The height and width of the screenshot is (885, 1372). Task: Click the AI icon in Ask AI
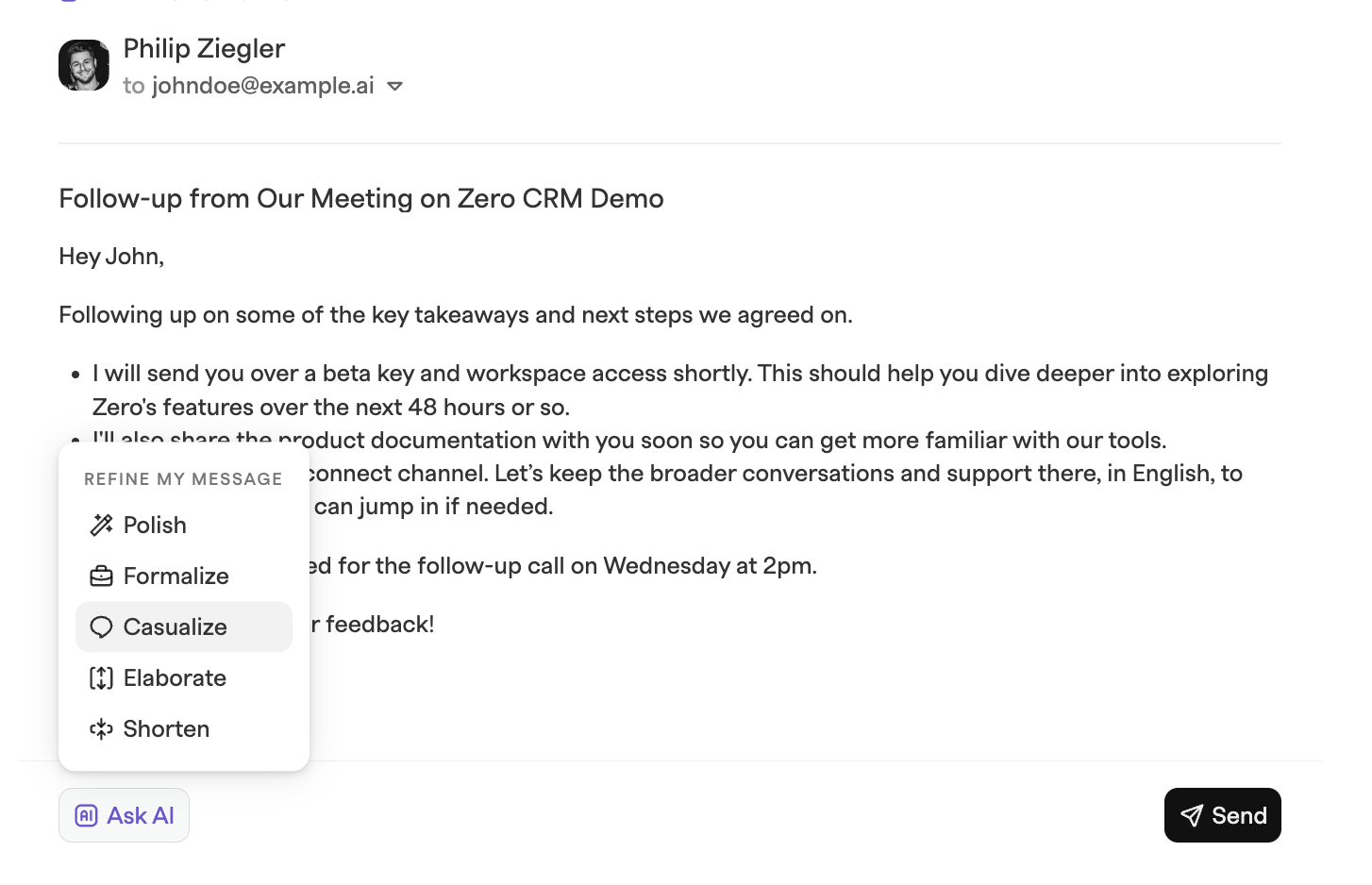86,816
